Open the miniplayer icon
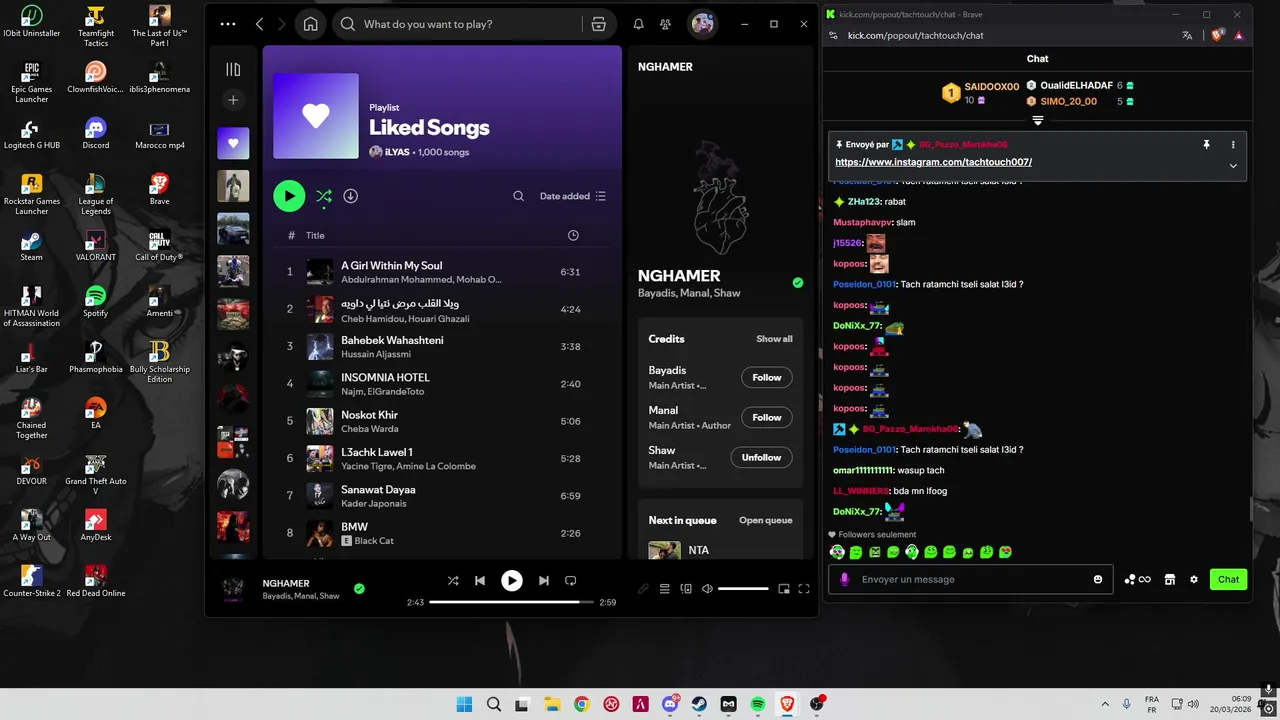Image resolution: width=1280 pixels, height=720 pixels. click(784, 589)
